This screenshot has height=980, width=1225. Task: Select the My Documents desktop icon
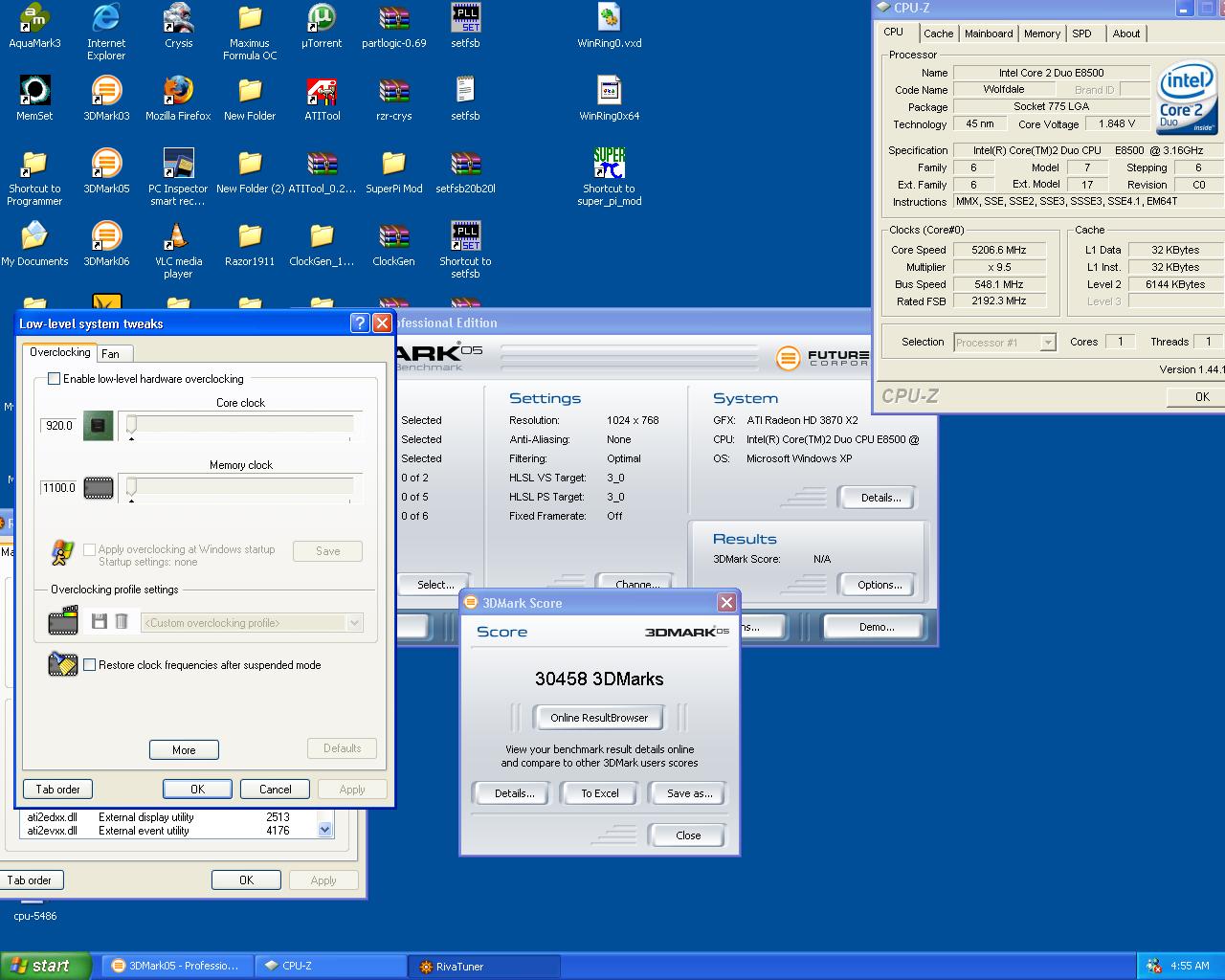pyautogui.click(x=34, y=245)
